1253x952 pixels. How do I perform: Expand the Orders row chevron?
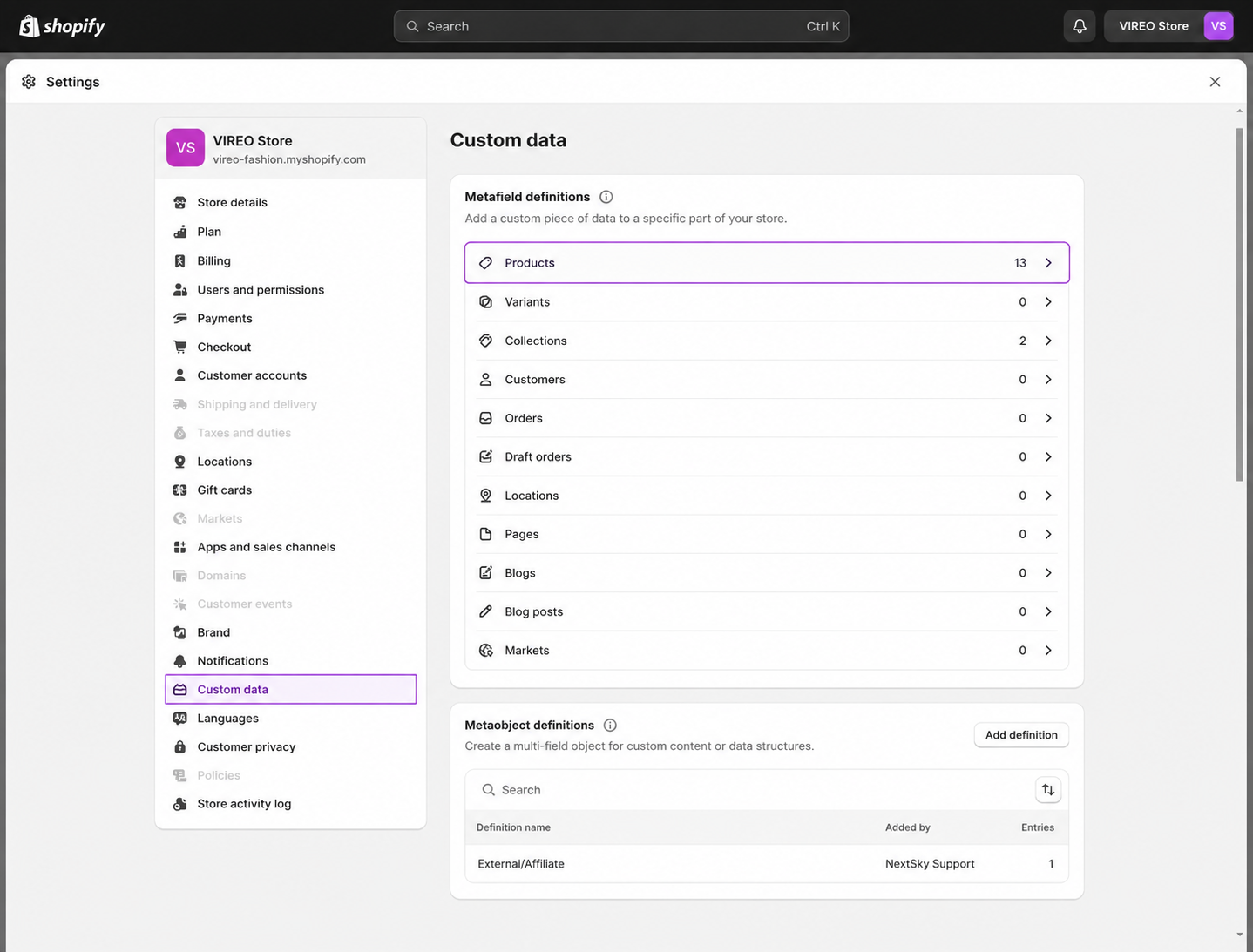1048,418
